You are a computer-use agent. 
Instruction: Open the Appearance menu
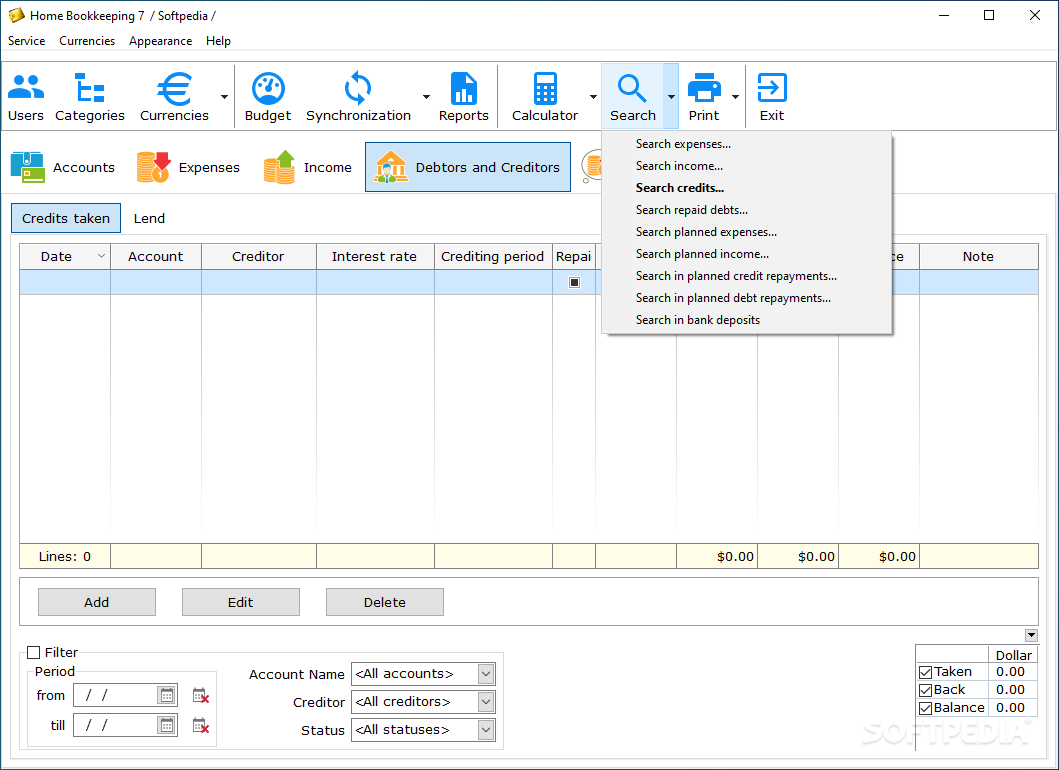coord(161,41)
